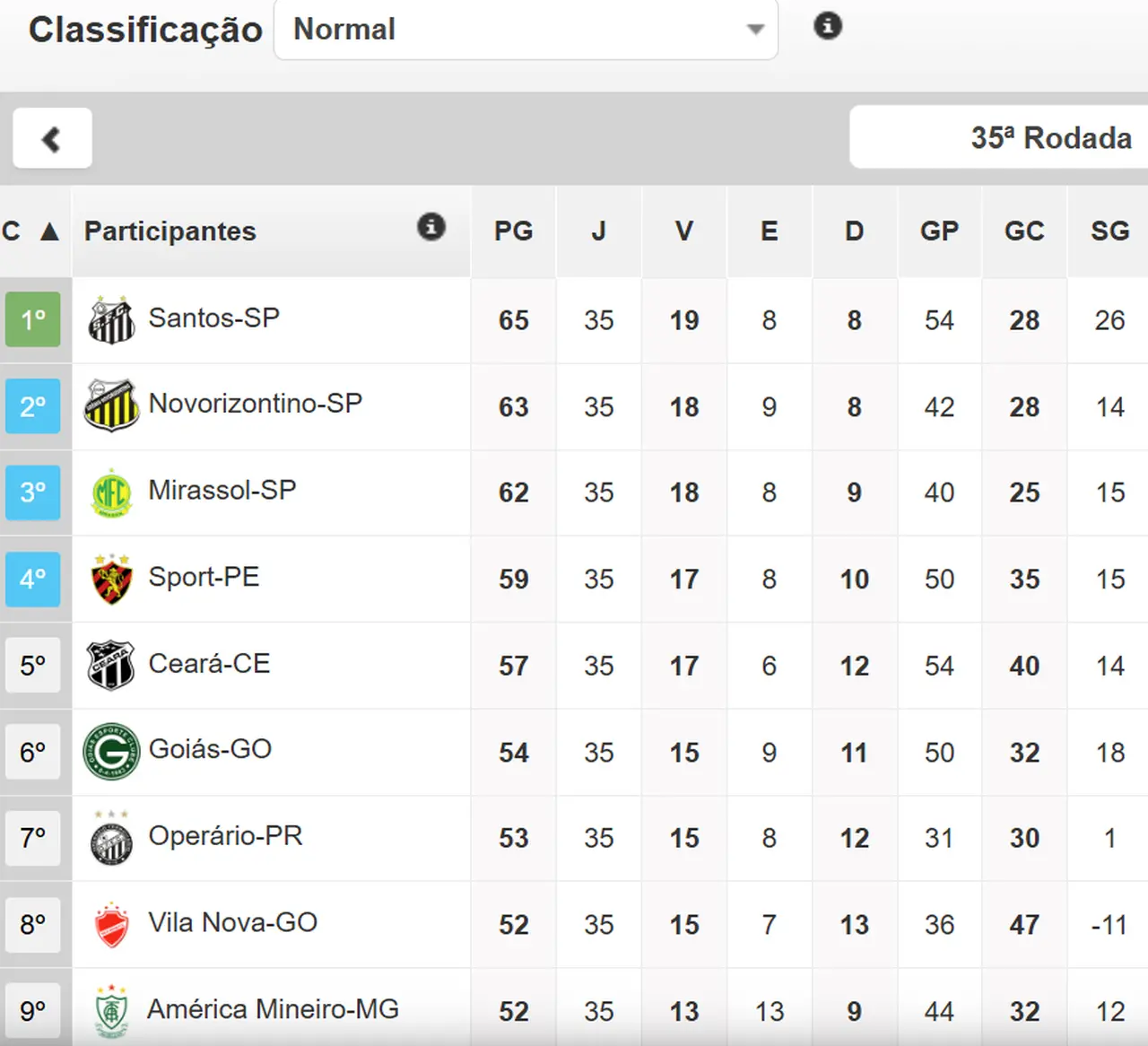Click the Ceará-CE club crest
This screenshot has width=1148, height=1046.
click(x=111, y=666)
